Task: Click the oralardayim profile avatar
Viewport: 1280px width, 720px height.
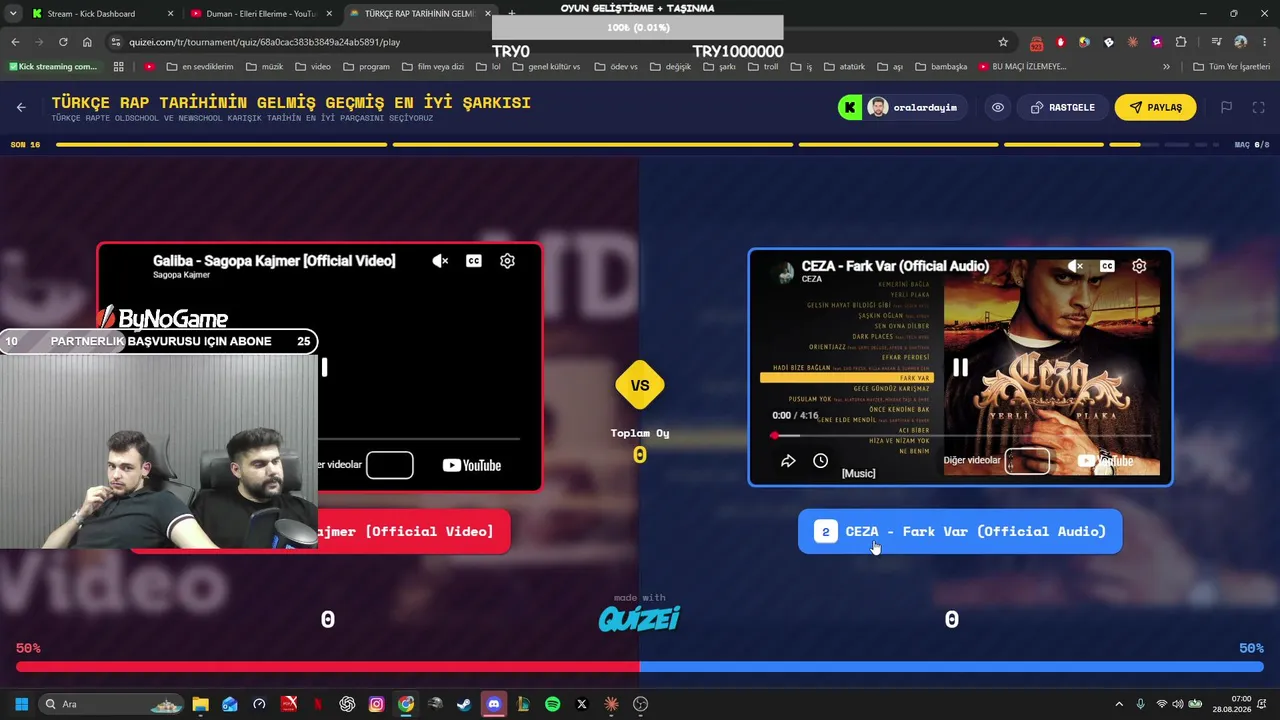Action: (x=878, y=107)
